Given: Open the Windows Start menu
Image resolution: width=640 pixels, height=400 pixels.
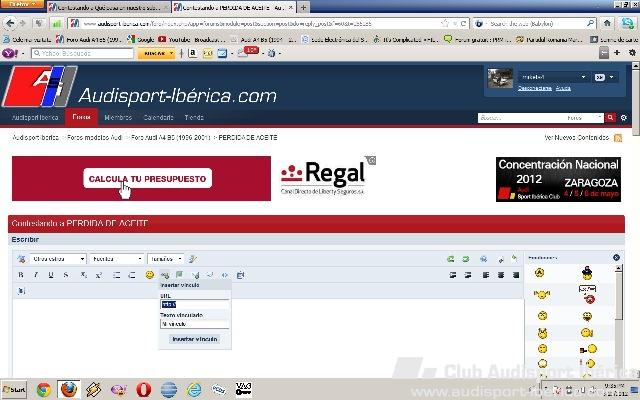Looking at the screenshot, I should coord(14,390).
